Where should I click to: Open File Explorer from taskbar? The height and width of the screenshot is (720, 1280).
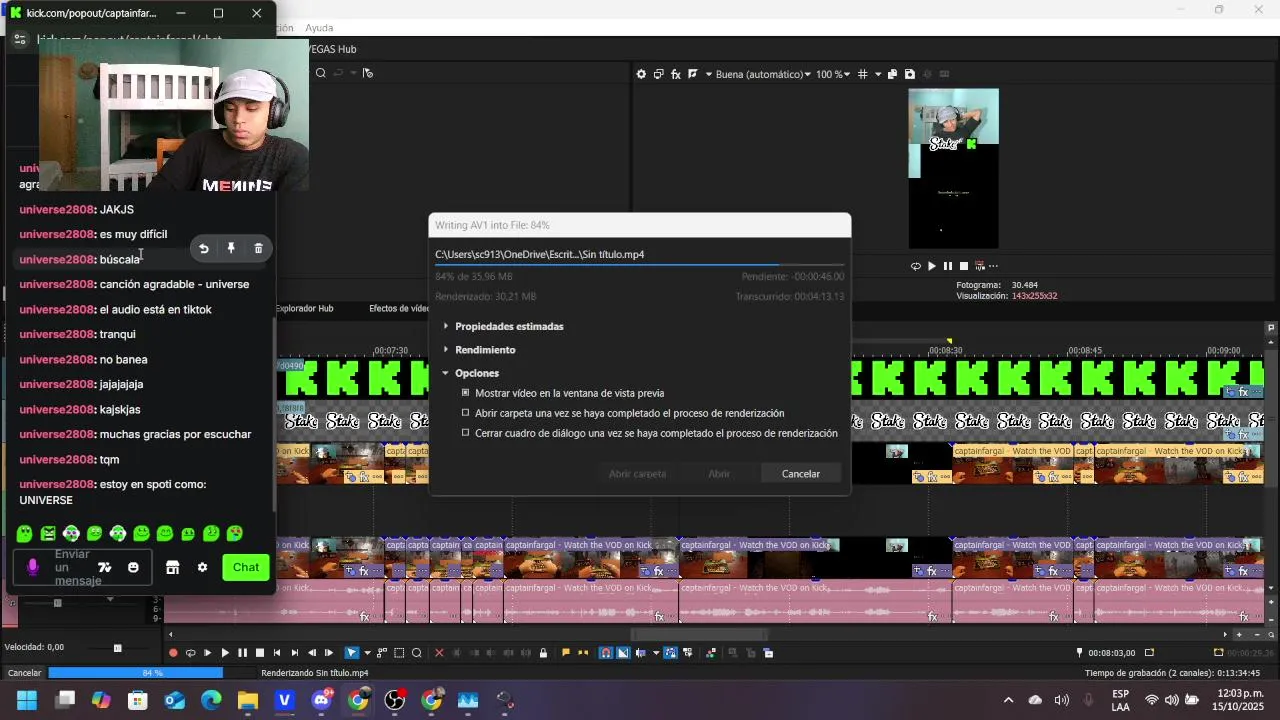tap(247, 700)
